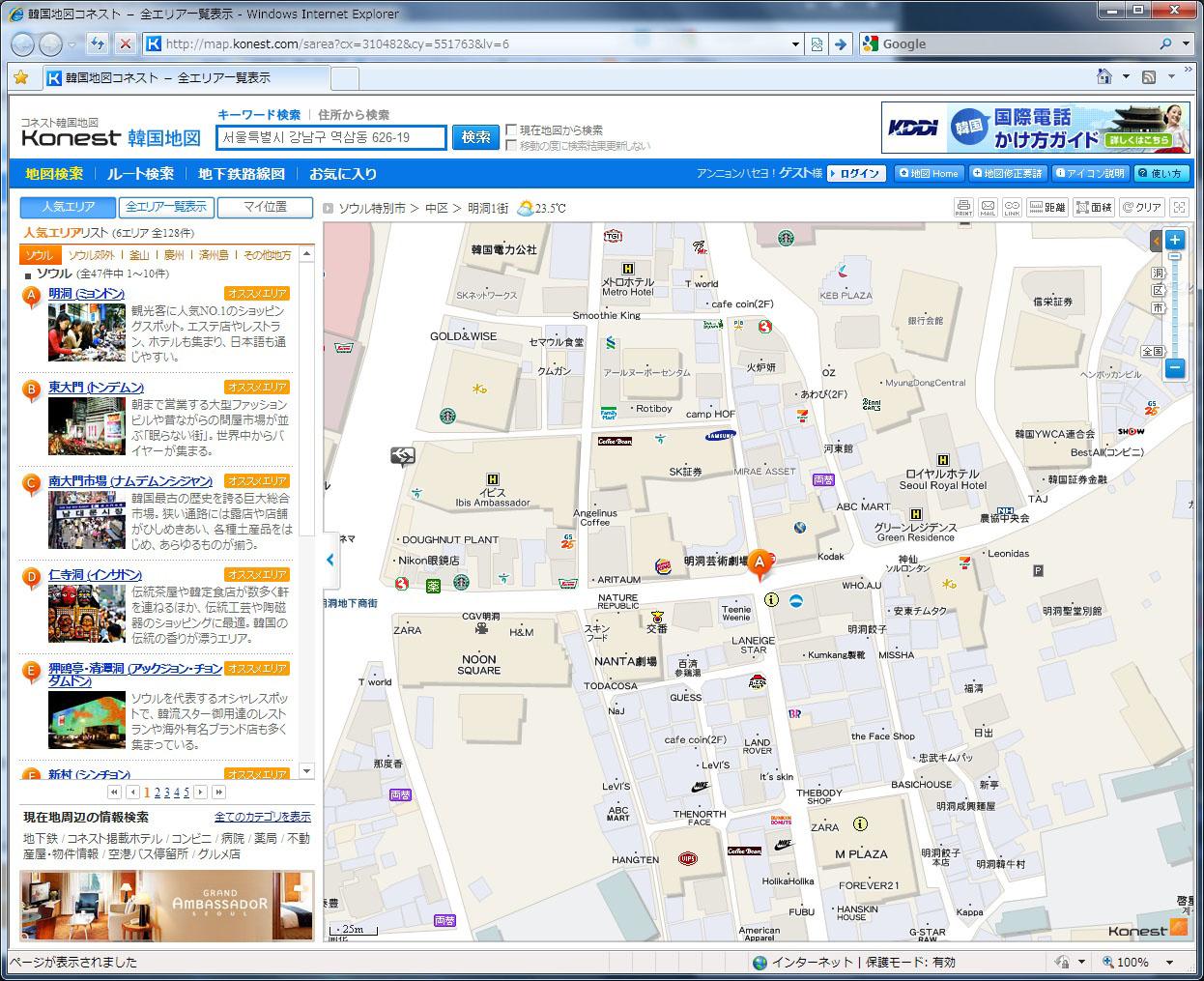Screen dimensions: 1204x981
Task: Open the Google search provider dropdown
Action: pos(1186,43)
